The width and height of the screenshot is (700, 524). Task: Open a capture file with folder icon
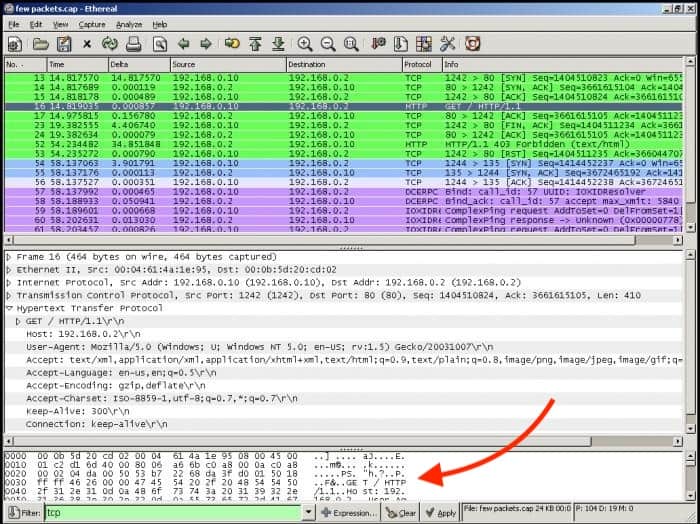(x=41, y=44)
